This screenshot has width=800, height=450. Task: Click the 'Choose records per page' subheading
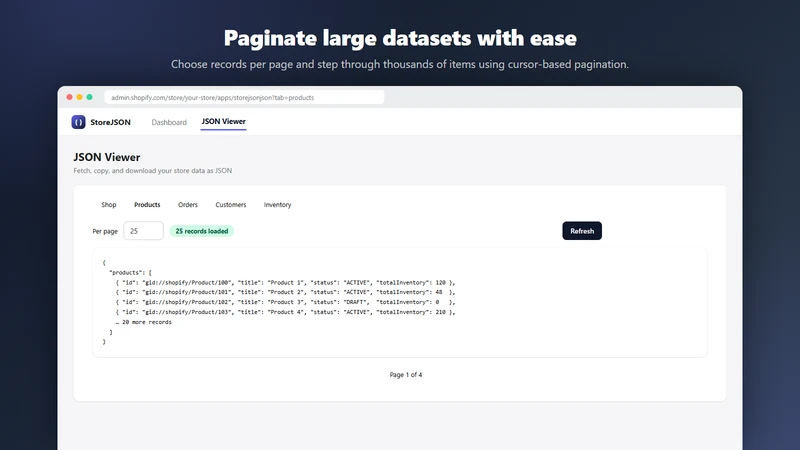[x=400, y=64]
